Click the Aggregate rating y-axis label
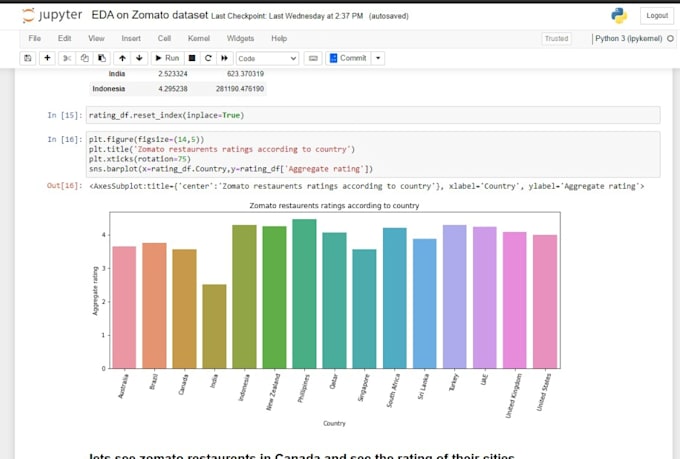Image resolution: width=680 pixels, height=459 pixels. tap(95, 291)
